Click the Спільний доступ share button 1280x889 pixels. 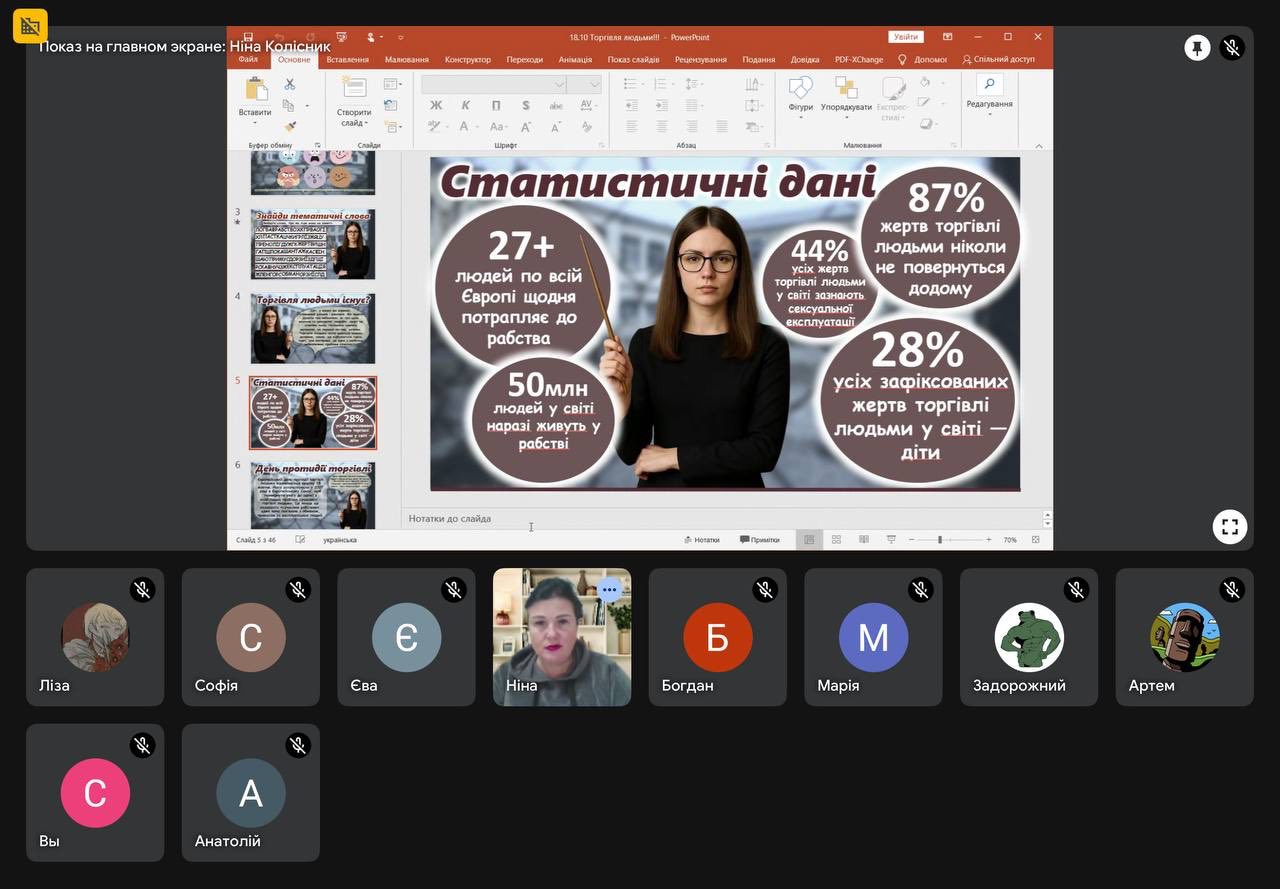click(x=998, y=60)
